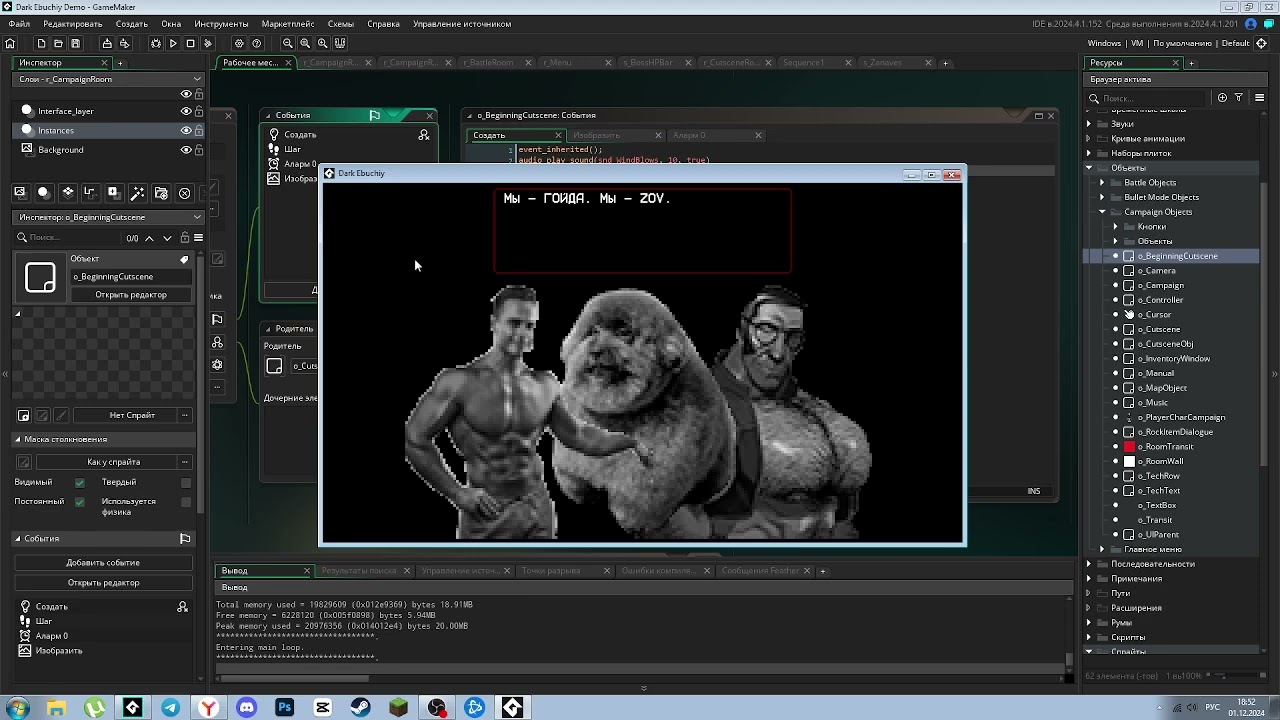Delete the selected layer with X icon
Image resolution: width=1280 pixels, height=720 pixels.
click(x=184, y=192)
